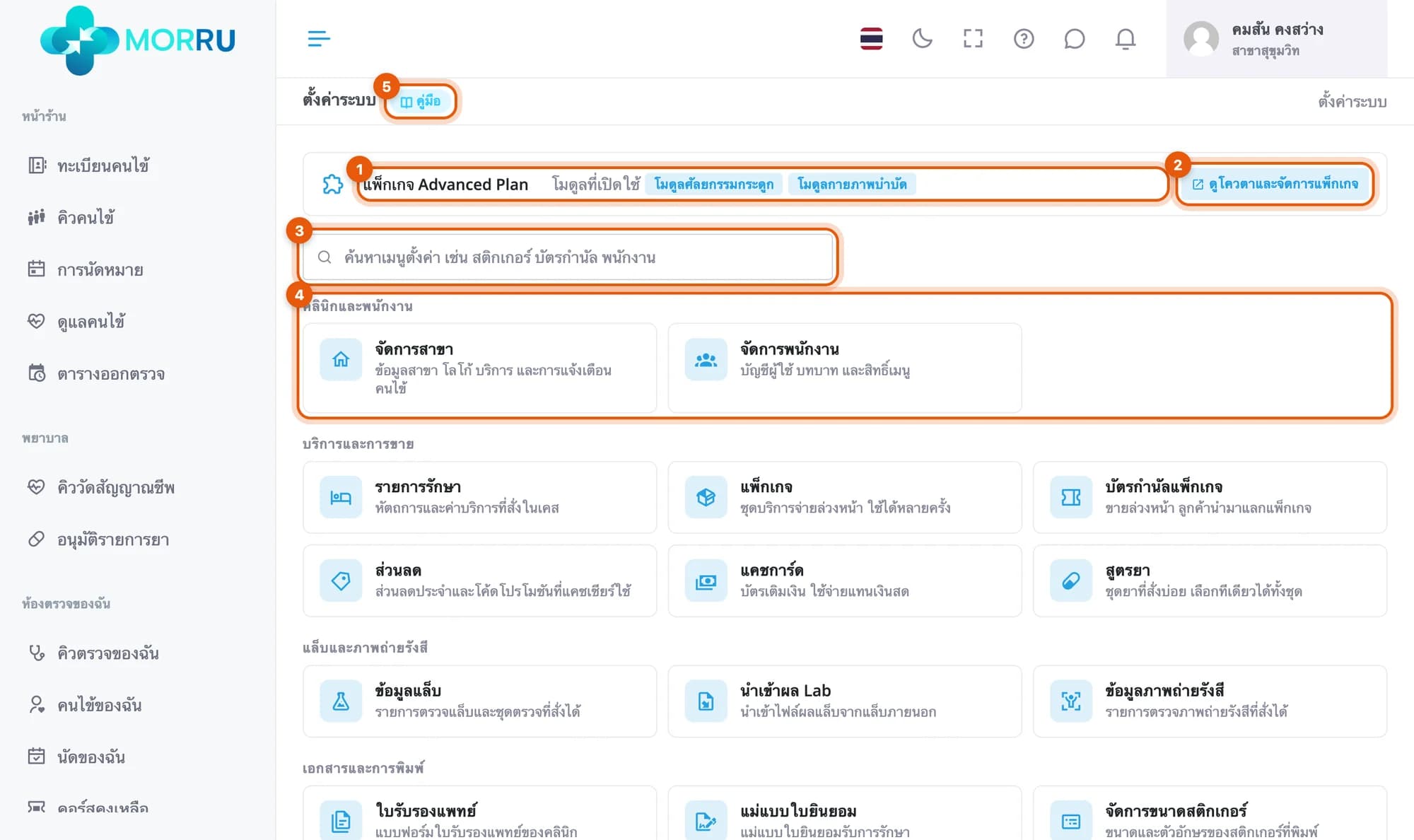The width and height of the screenshot is (1414, 840).
Task: Open language selector Thai flag icon
Action: click(871, 38)
